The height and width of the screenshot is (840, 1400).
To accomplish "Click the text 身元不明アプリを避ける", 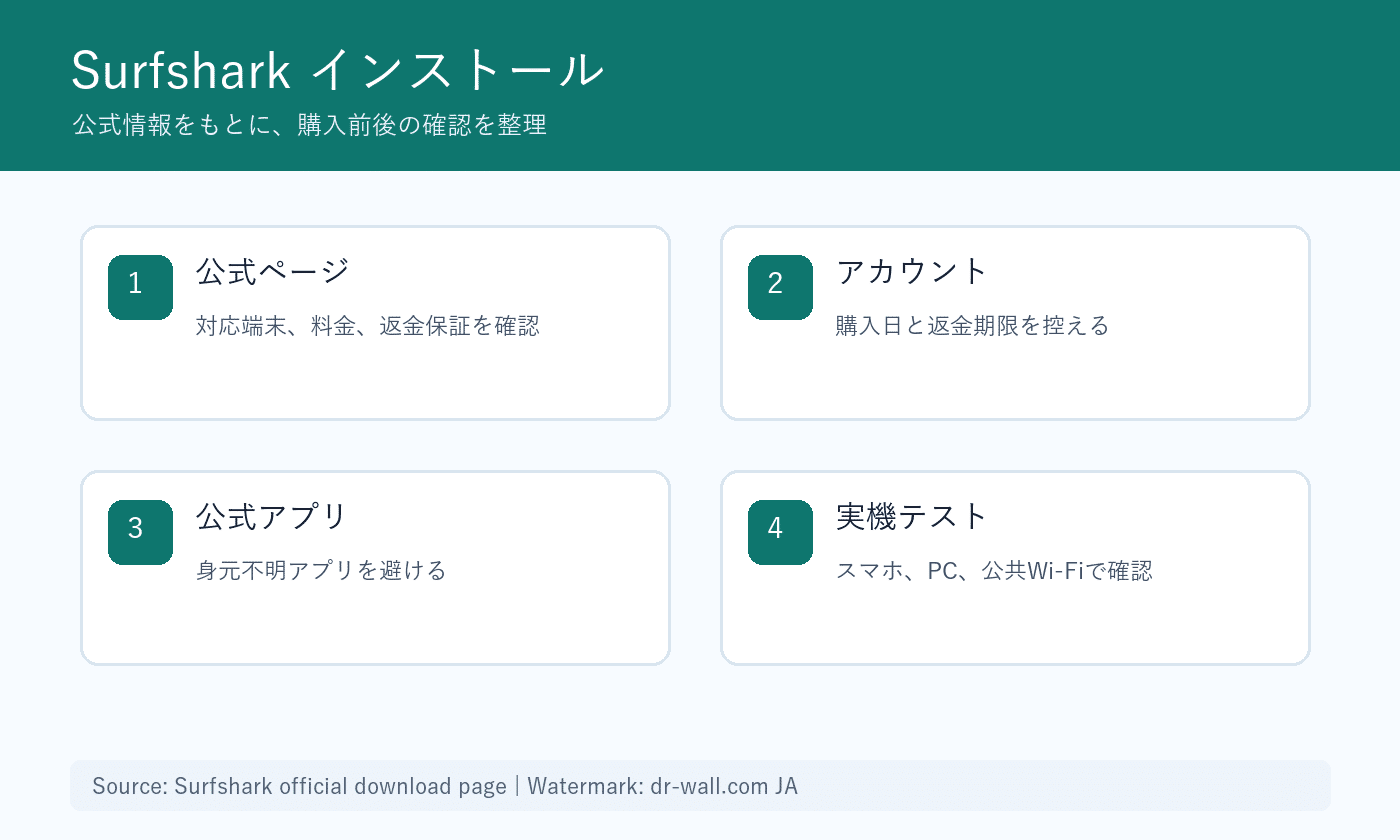I will pyautogui.click(x=321, y=571).
